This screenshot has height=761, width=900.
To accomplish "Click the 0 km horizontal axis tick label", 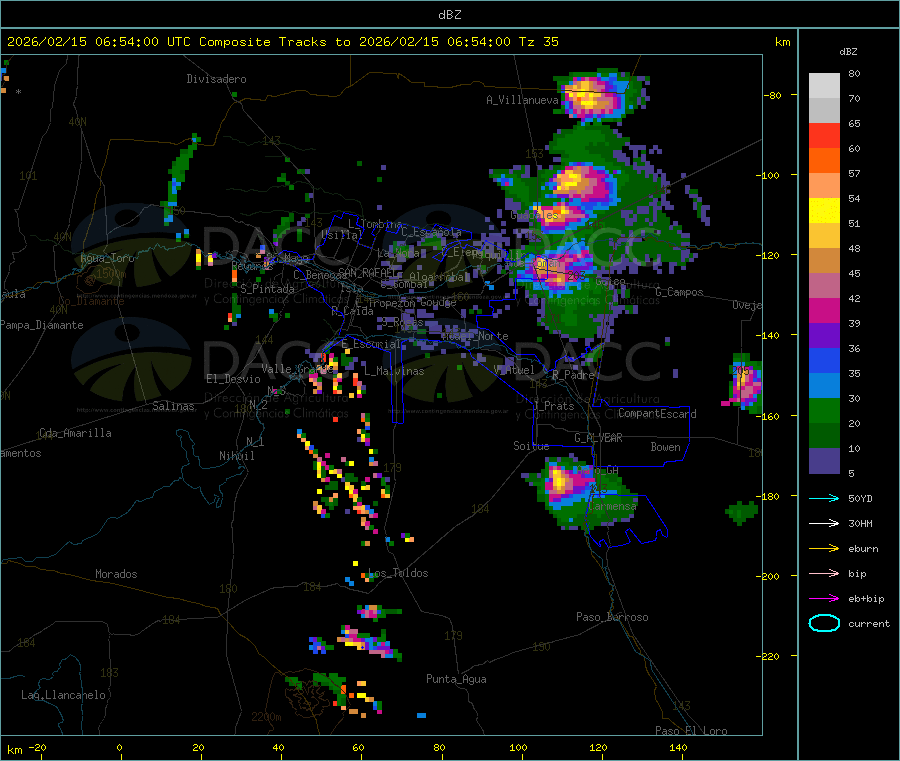I will [119, 747].
